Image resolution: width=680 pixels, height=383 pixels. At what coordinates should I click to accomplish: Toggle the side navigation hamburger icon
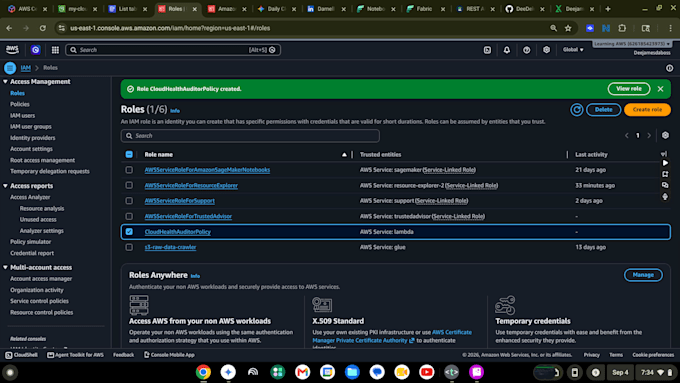[10, 68]
